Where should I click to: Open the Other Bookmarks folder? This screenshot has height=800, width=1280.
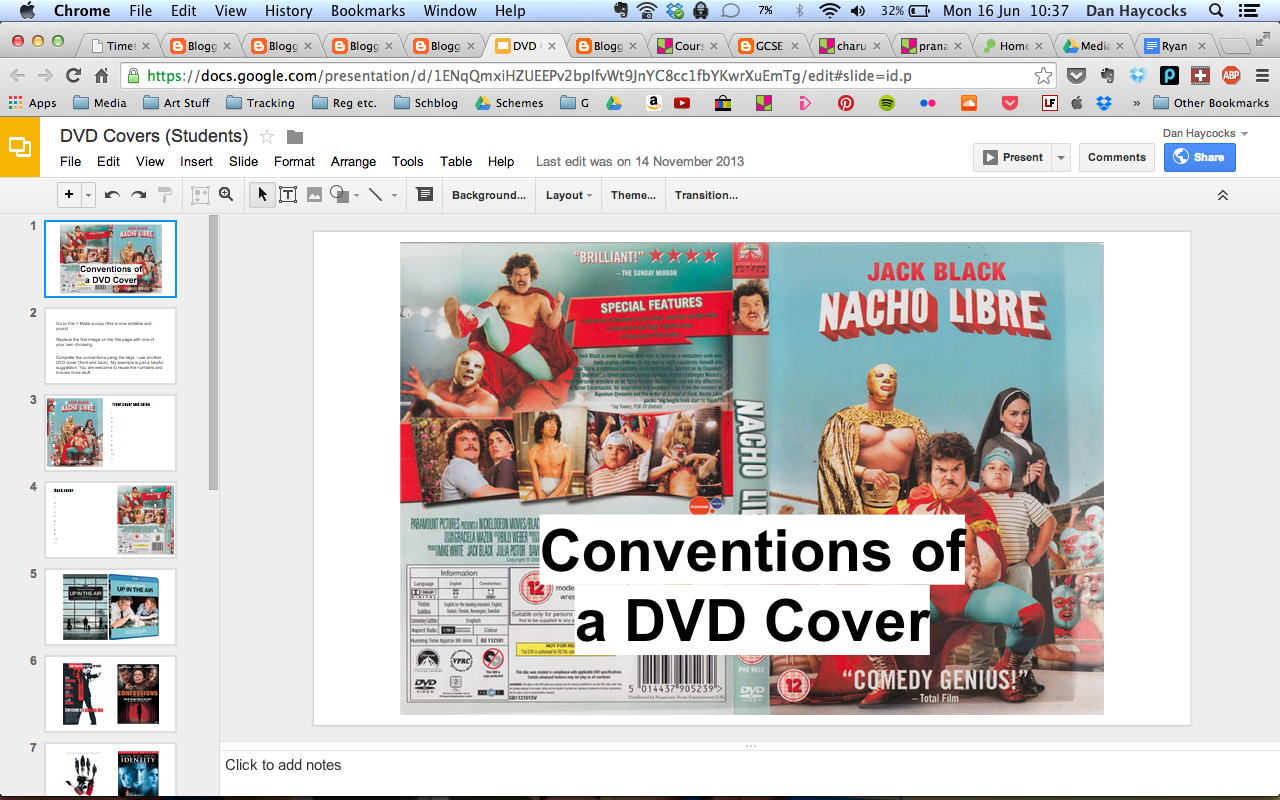tap(1211, 103)
